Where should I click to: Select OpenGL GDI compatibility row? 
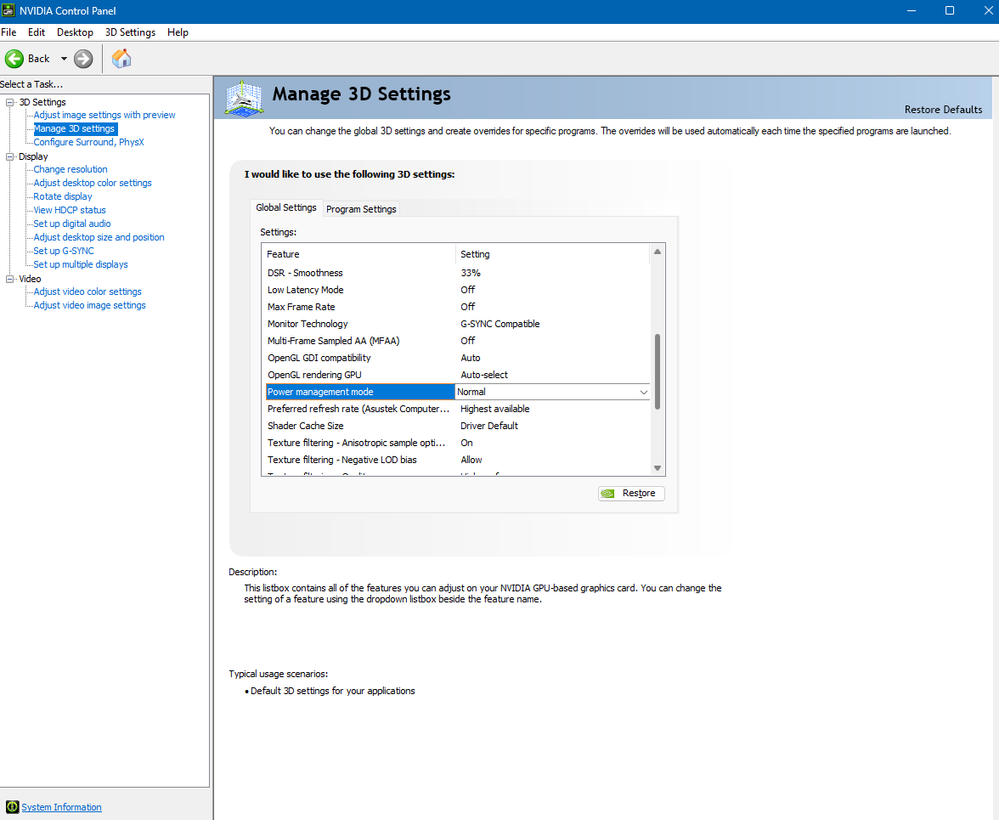pyautogui.click(x=456, y=358)
